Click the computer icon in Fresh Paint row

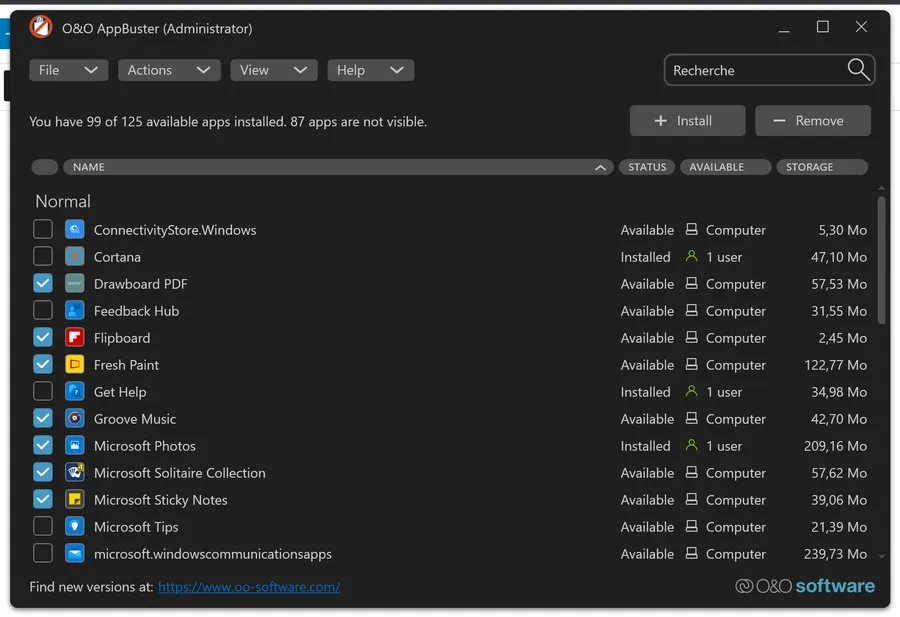[692, 364]
